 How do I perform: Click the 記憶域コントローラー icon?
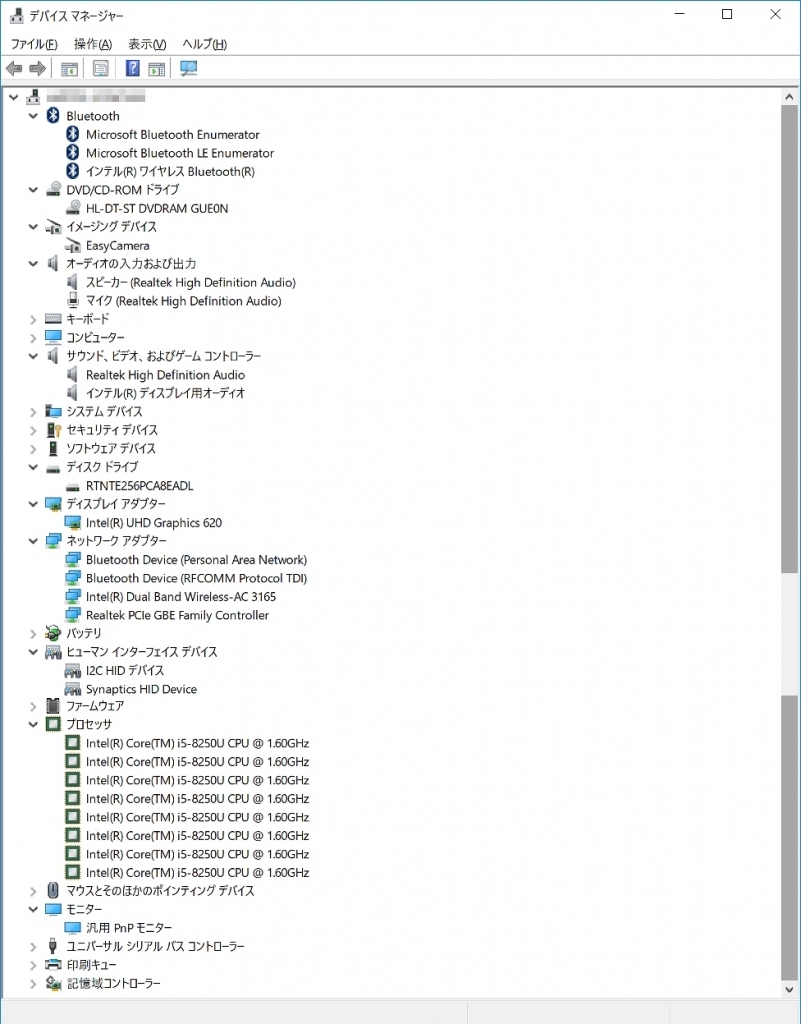point(53,983)
